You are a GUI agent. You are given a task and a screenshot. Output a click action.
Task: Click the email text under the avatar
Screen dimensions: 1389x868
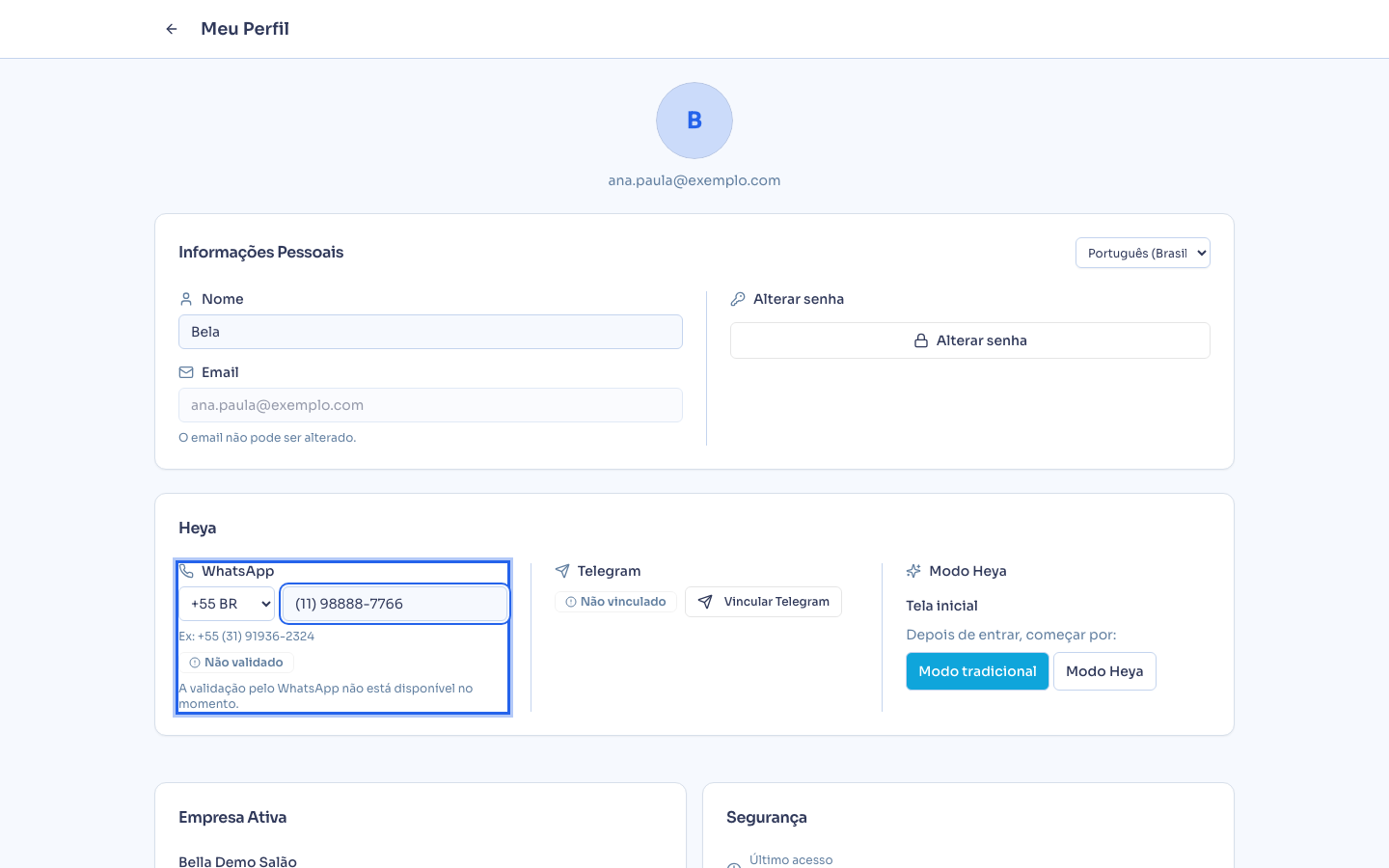(x=694, y=180)
